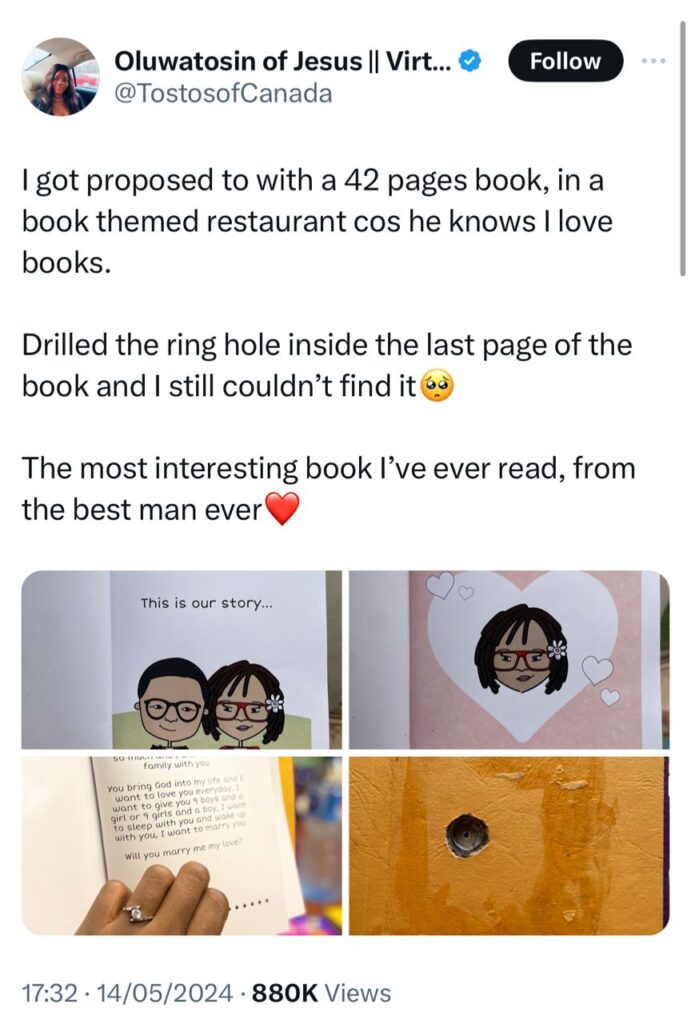This screenshot has width=691, height=1024.
Task: Open the 'This is our story' photo
Action: (x=182, y=659)
